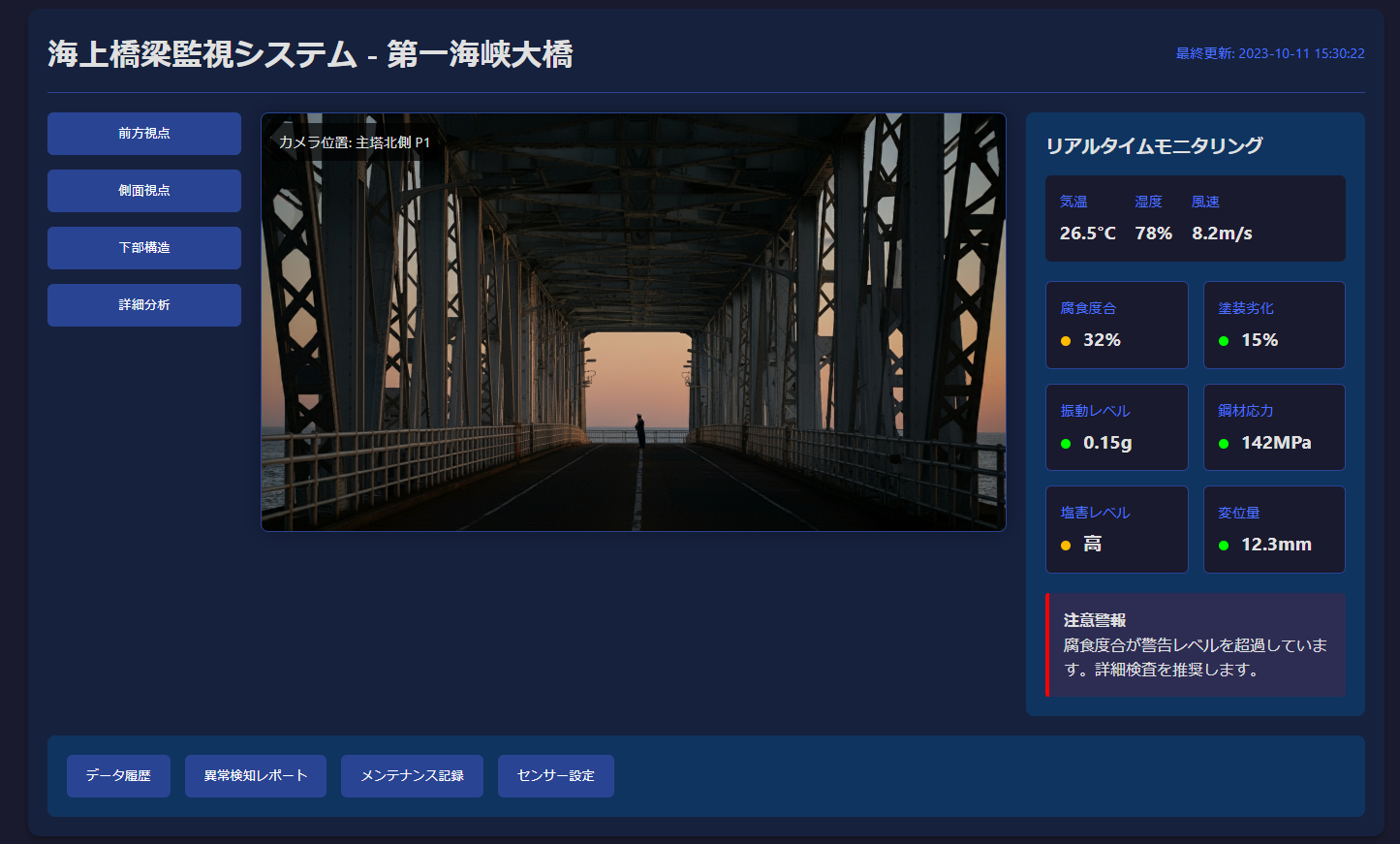Open メンテナンス記録 maintenance records
This screenshot has width=1400, height=844.
pyautogui.click(x=412, y=775)
